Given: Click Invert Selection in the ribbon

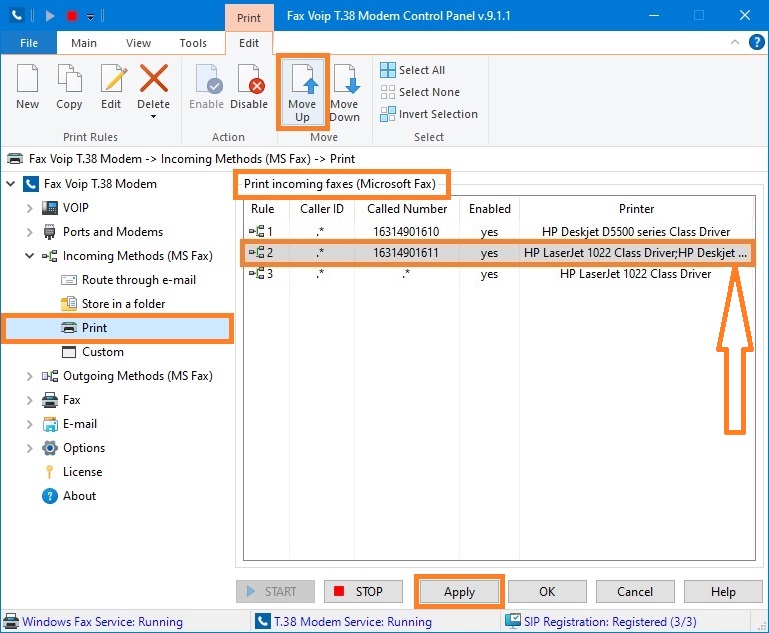Looking at the screenshot, I should tap(429, 114).
